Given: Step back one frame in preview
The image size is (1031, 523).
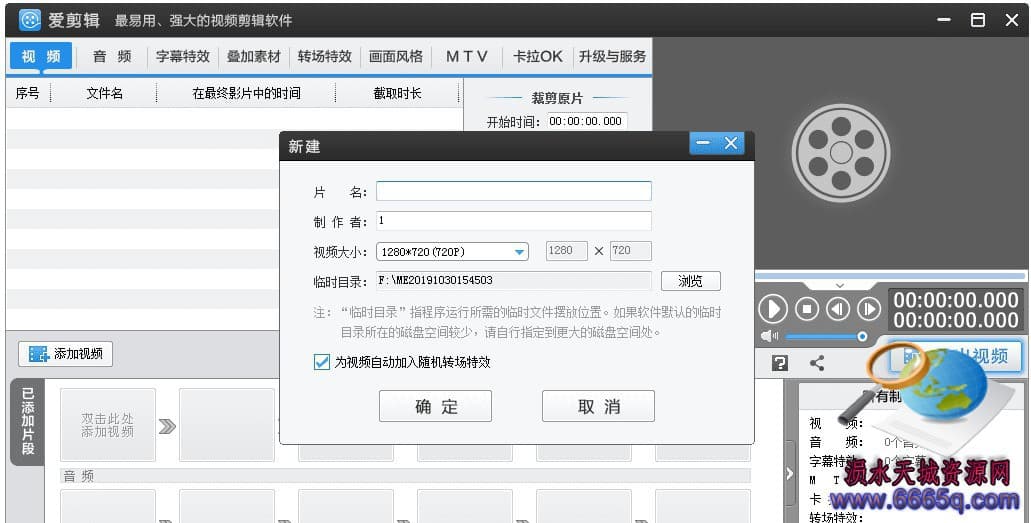Looking at the screenshot, I should click(x=838, y=309).
